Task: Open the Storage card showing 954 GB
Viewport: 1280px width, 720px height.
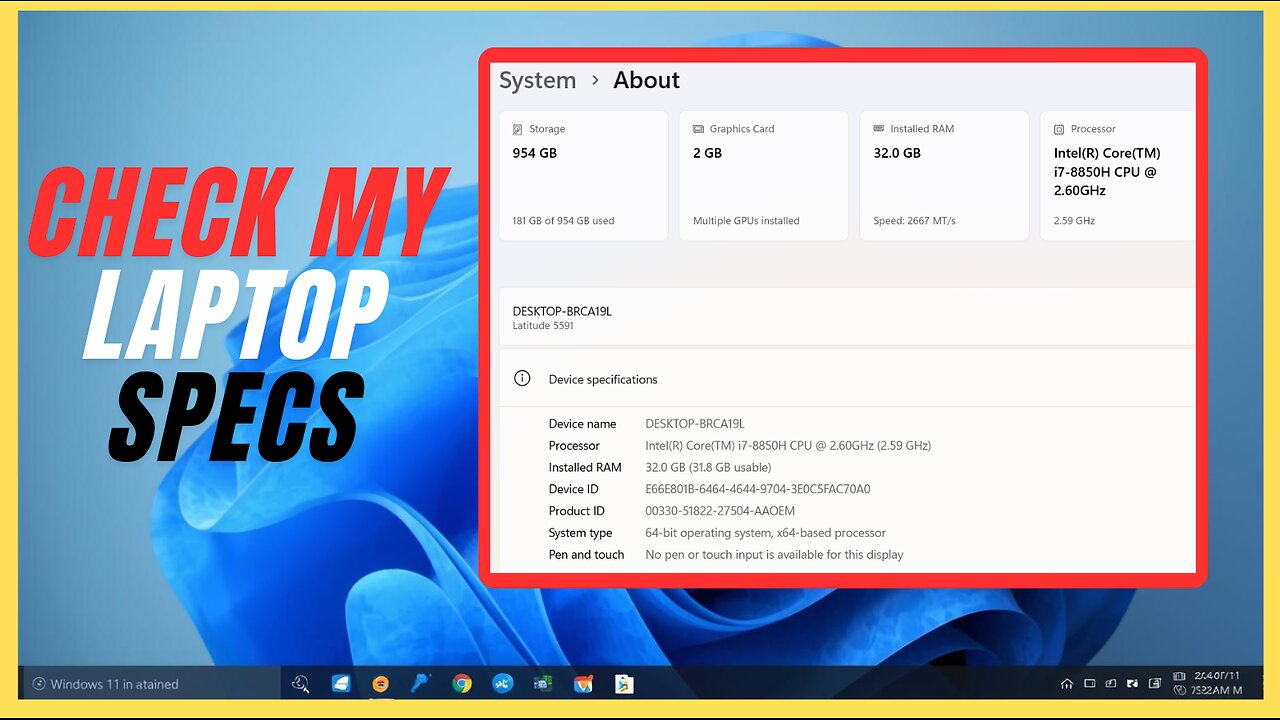Action: (583, 175)
